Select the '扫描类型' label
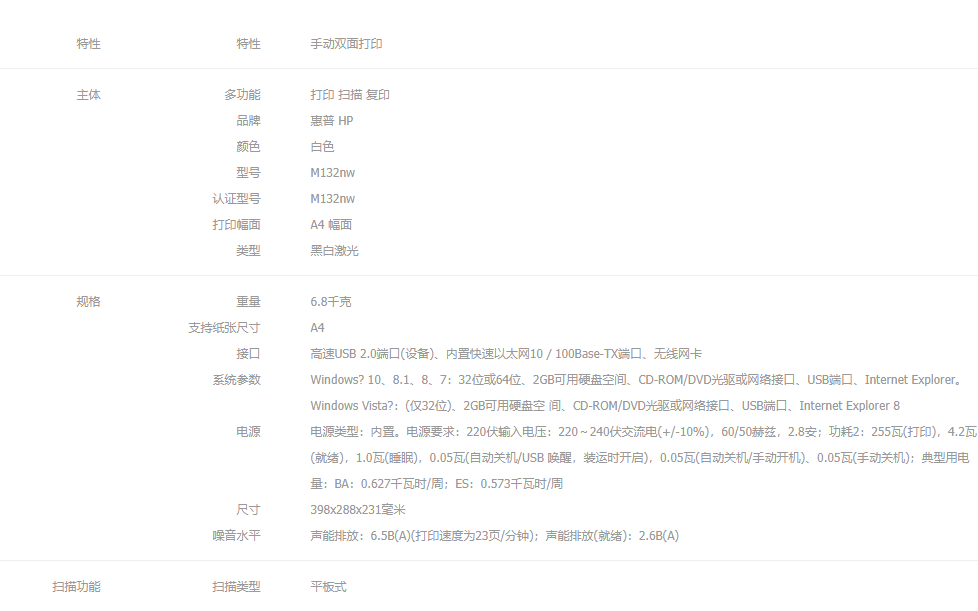The image size is (978, 611). 236,587
